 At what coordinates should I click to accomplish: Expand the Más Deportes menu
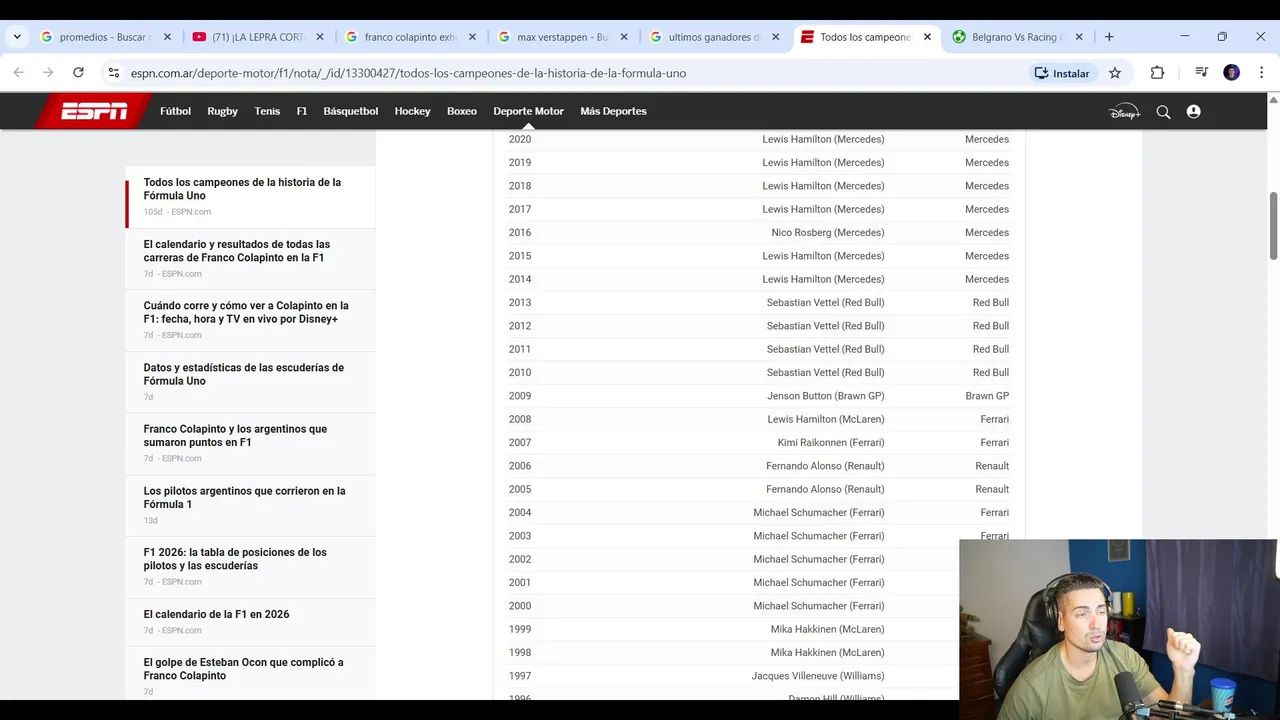click(613, 111)
